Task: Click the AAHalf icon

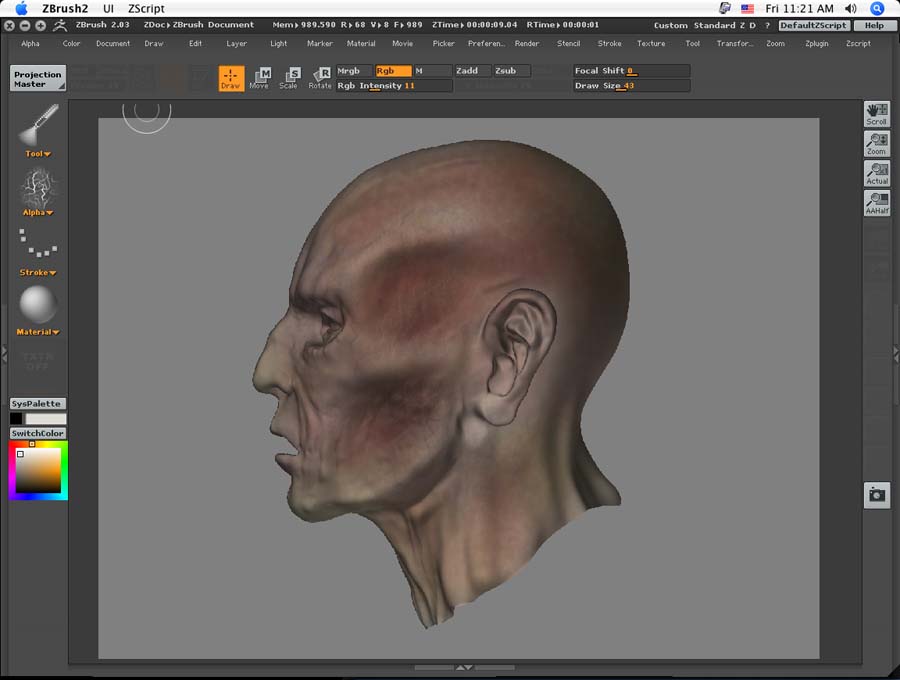Action: pos(876,204)
